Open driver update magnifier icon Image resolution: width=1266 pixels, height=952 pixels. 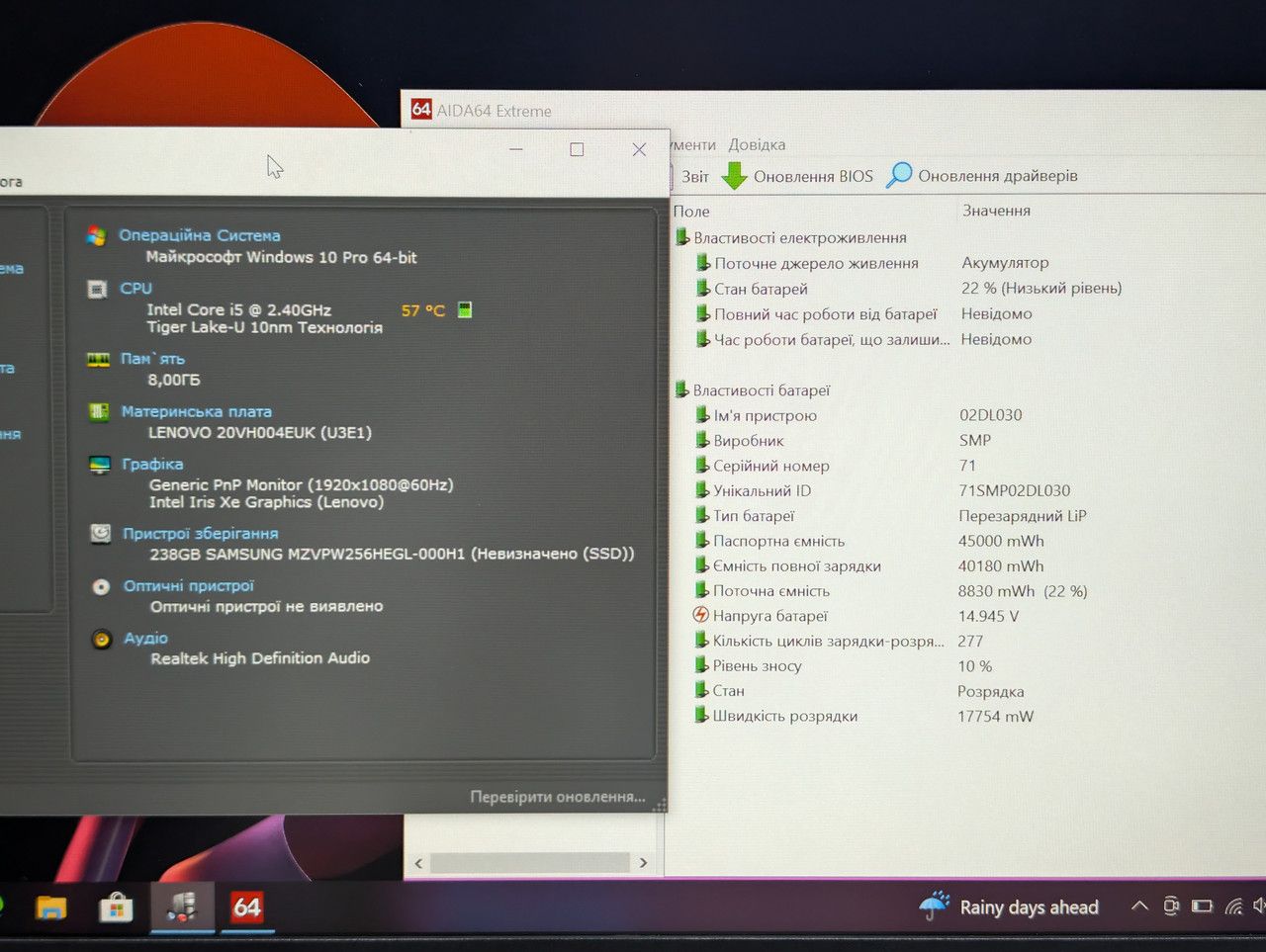pos(899,175)
